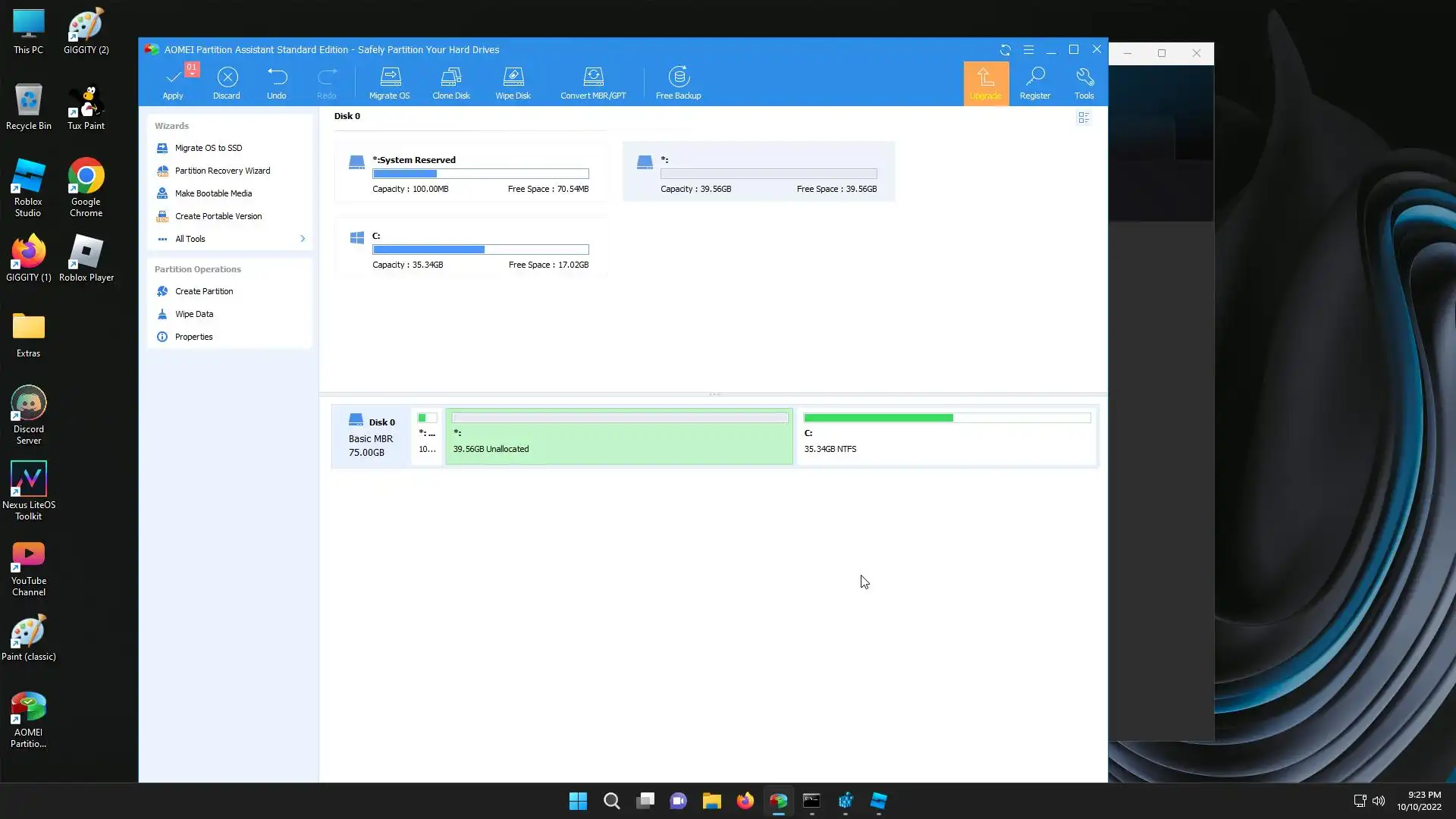Open the Clone Disk tool

click(x=451, y=78)
